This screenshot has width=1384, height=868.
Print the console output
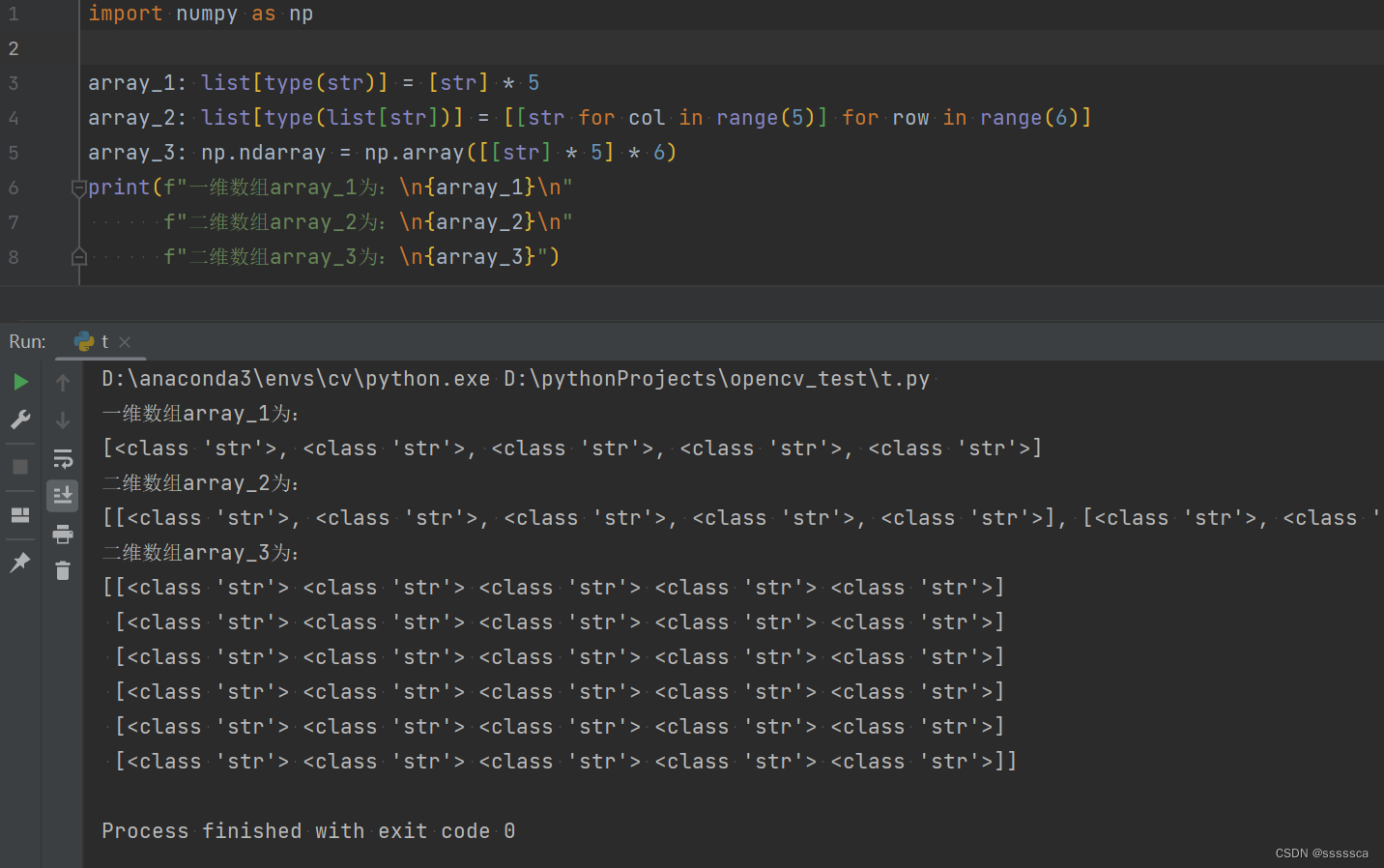(x=63, y=534)
